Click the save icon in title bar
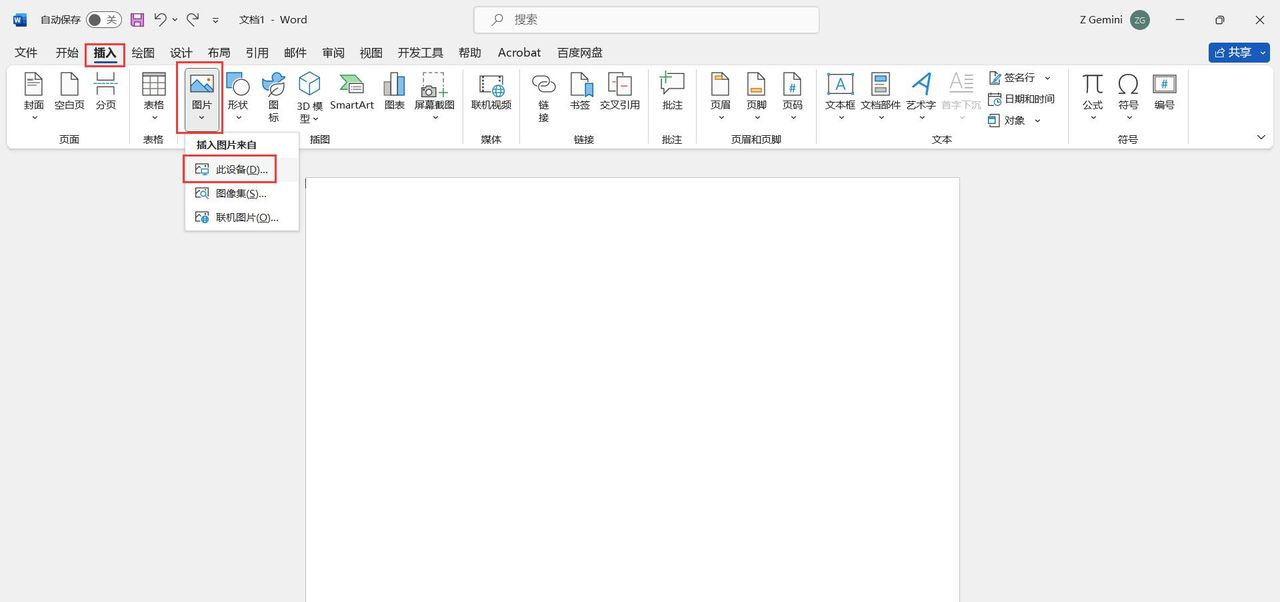The height and width of the screenshot is (602, 1280). point(138,19)
